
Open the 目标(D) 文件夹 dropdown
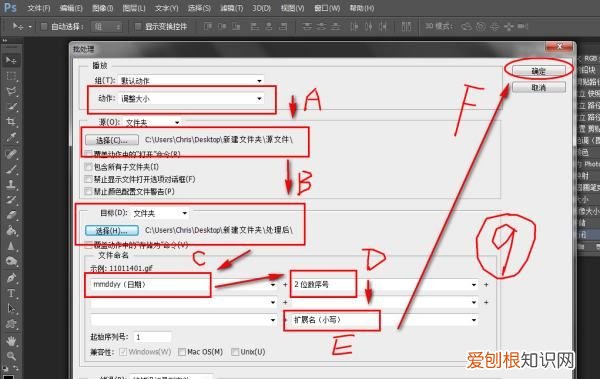tap(160, 213)
